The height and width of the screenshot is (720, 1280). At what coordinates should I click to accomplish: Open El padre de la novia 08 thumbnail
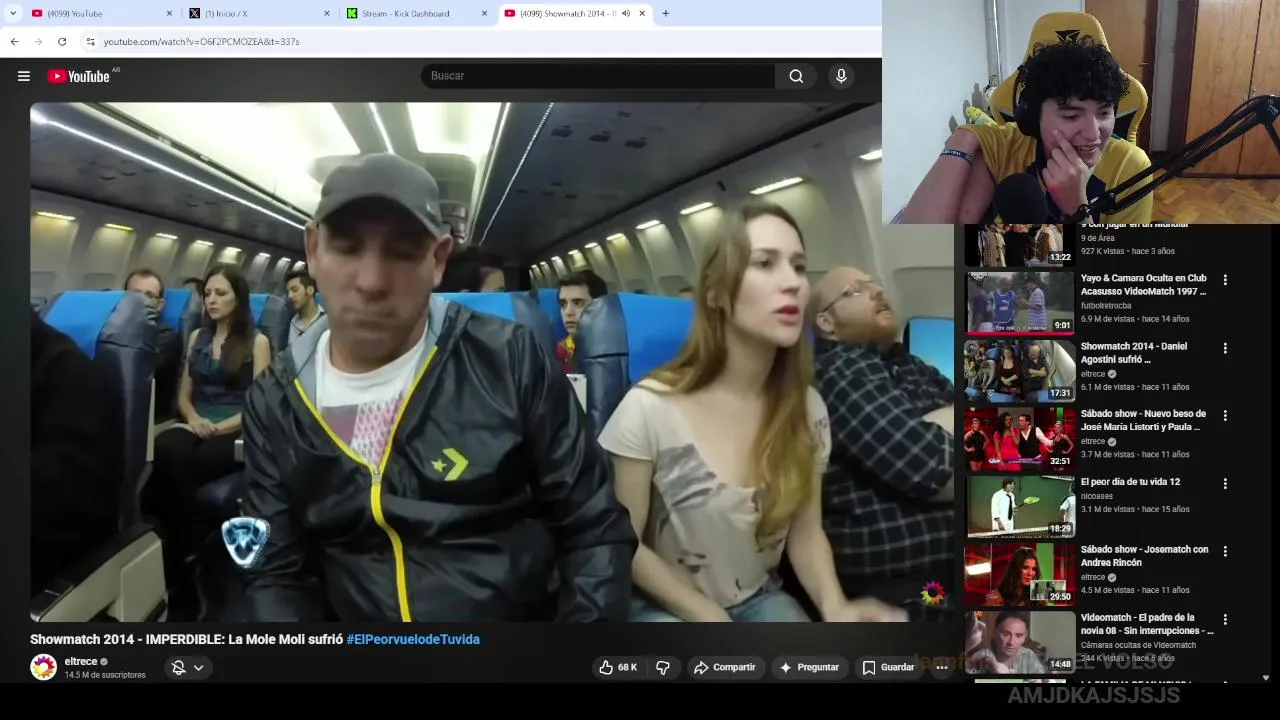point(1019,641)
